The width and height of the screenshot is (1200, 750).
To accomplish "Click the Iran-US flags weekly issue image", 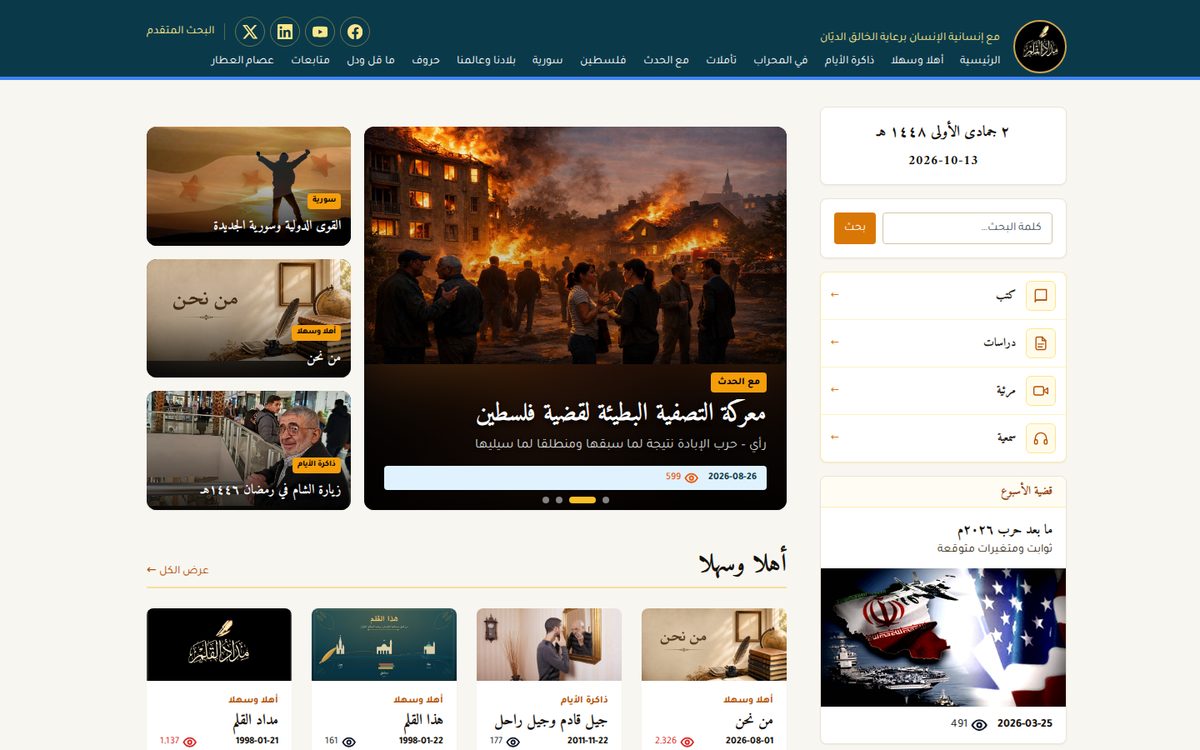I will point(943,638).
